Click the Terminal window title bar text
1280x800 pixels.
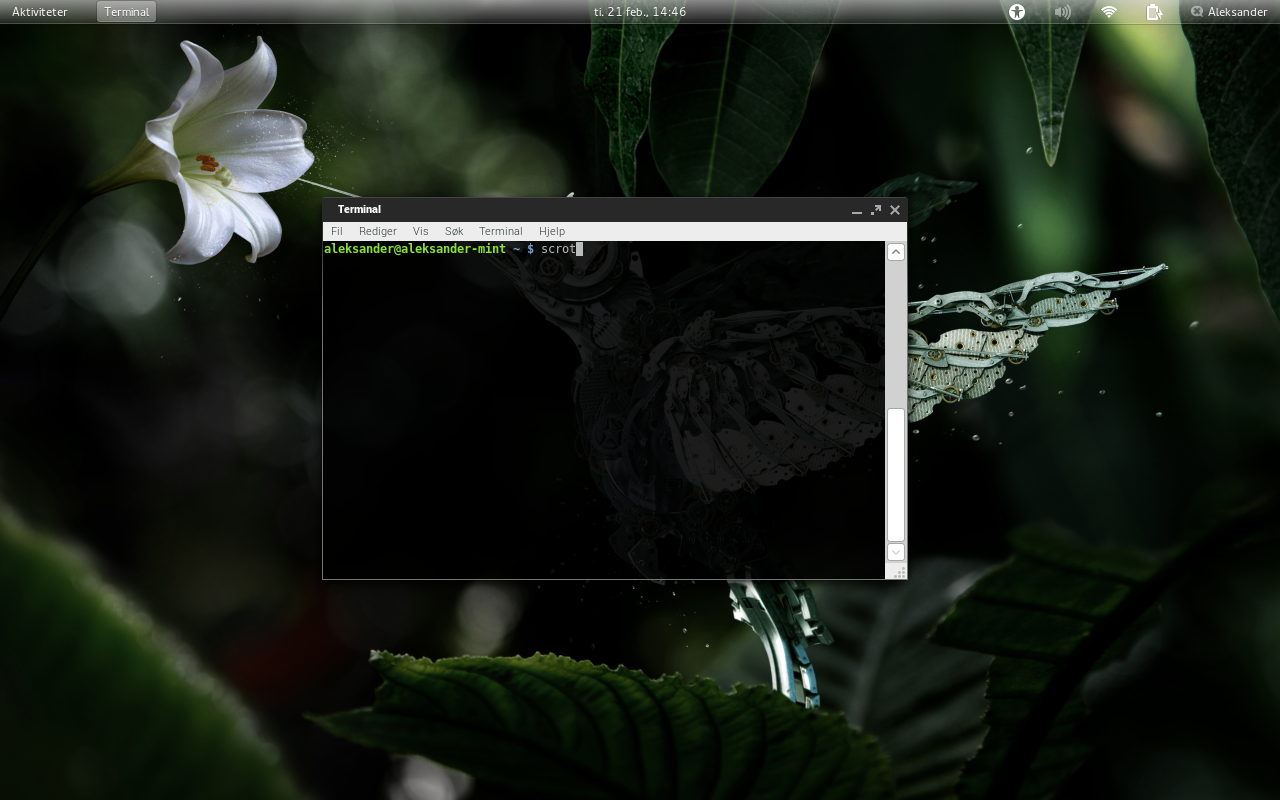tap(359, 209)
